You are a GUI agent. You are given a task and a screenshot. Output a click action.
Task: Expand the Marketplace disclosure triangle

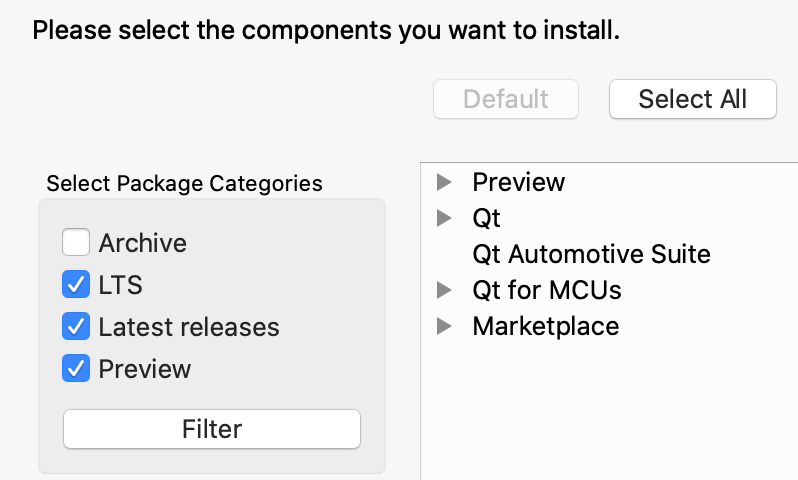(445, 326)
